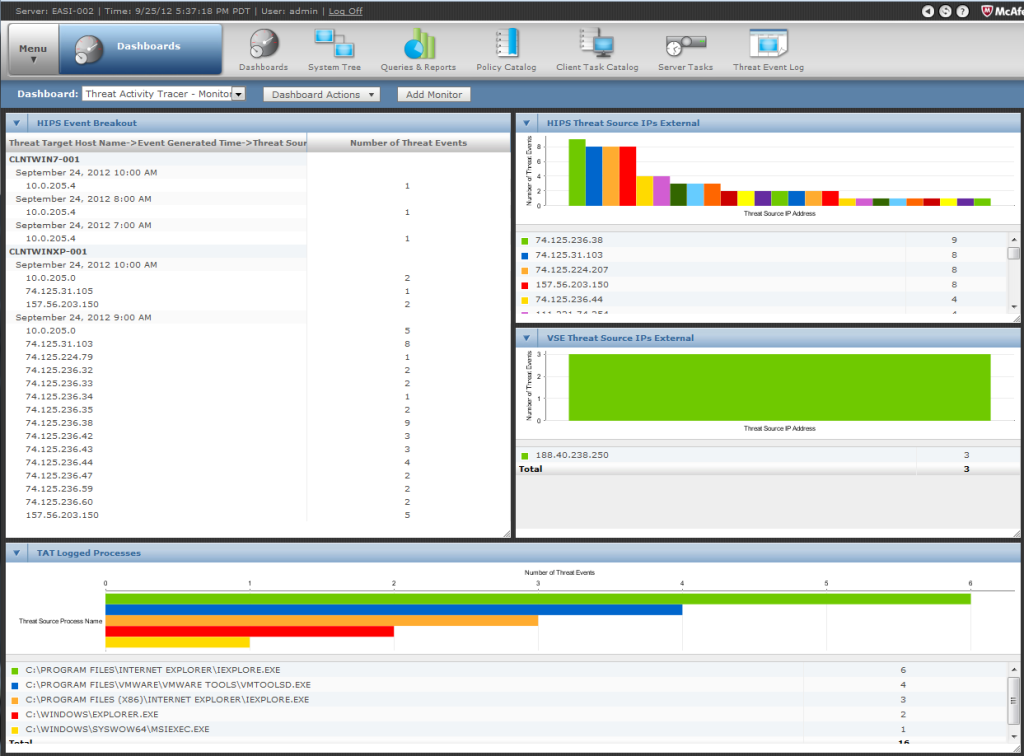Collapse HIPS Threat Source IPs External panel

527,123
